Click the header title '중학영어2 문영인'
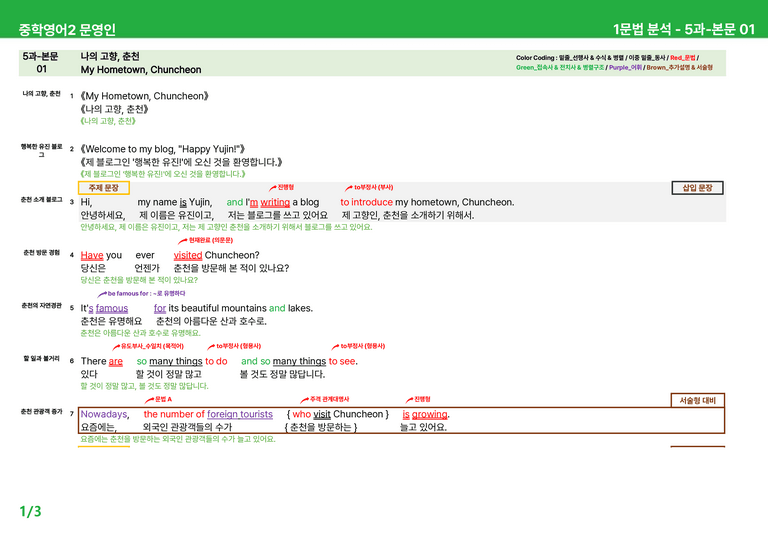 [x=67, y=29]
